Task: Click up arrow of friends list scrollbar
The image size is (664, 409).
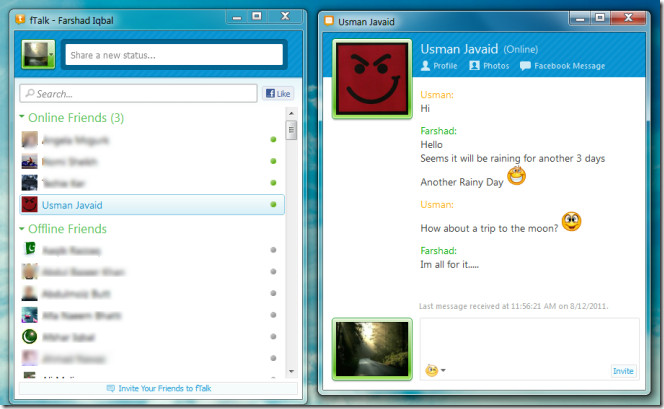Action: tap(291, 113)
